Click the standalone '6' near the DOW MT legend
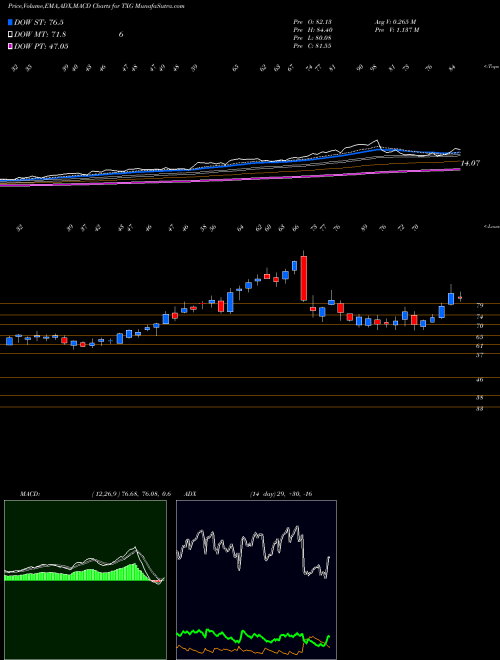This screenshot has height=660, width=500. click(121, 35)
